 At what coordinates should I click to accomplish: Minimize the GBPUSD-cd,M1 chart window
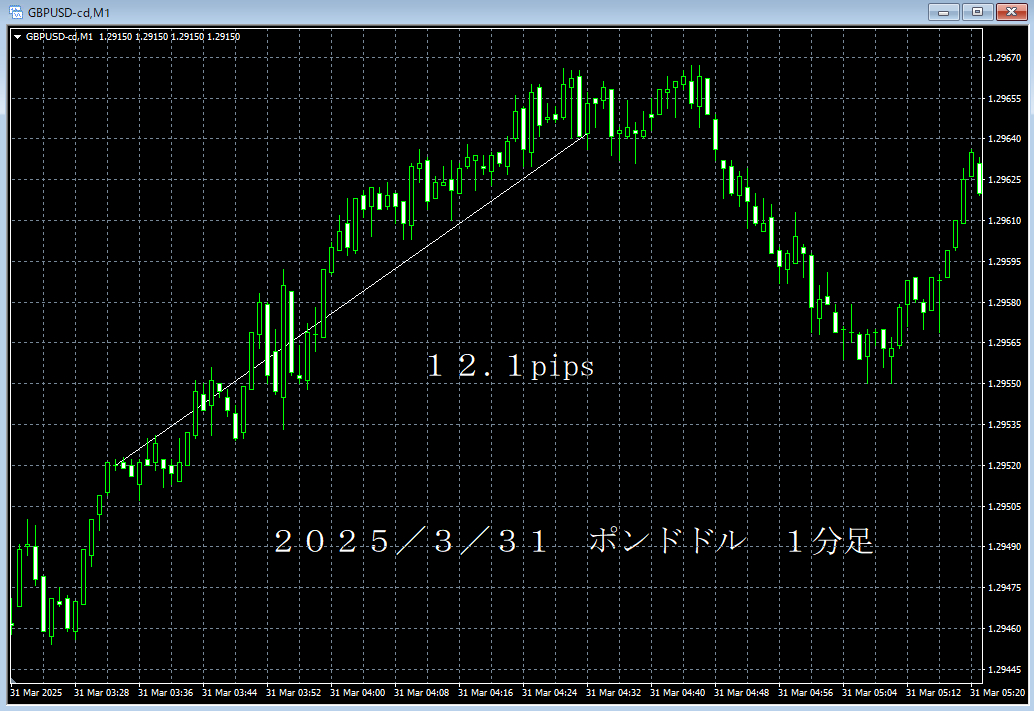pos(943,12)
